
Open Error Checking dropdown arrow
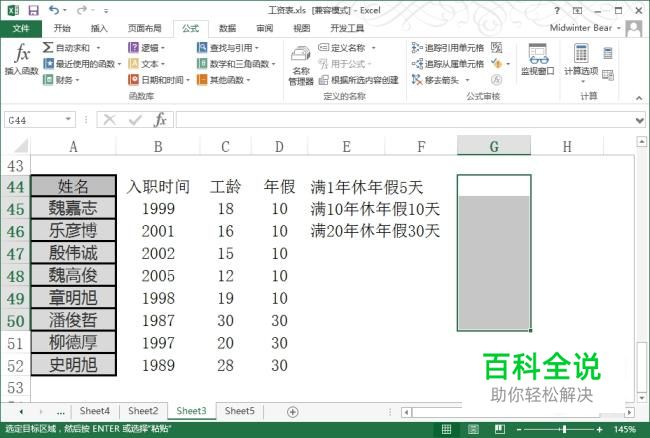508,64
